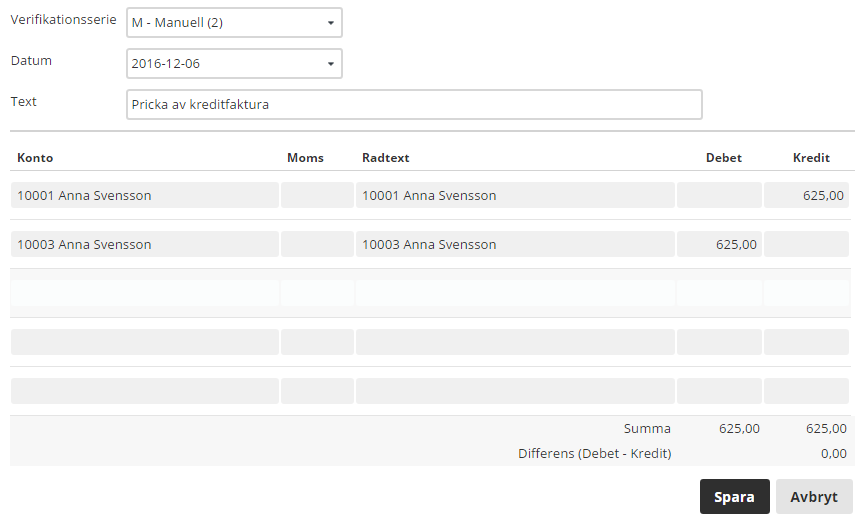Click empty Debet field in first row
The width and height of the screenshot is (860, 523).
(719, 195)
